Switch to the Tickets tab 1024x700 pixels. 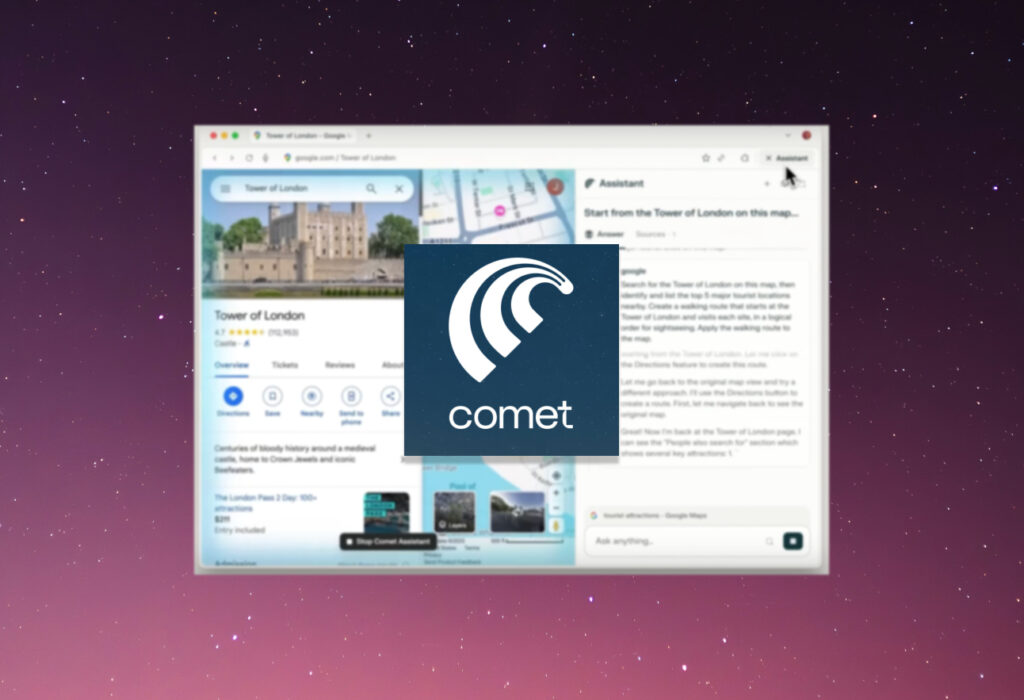tap(285, 365)
